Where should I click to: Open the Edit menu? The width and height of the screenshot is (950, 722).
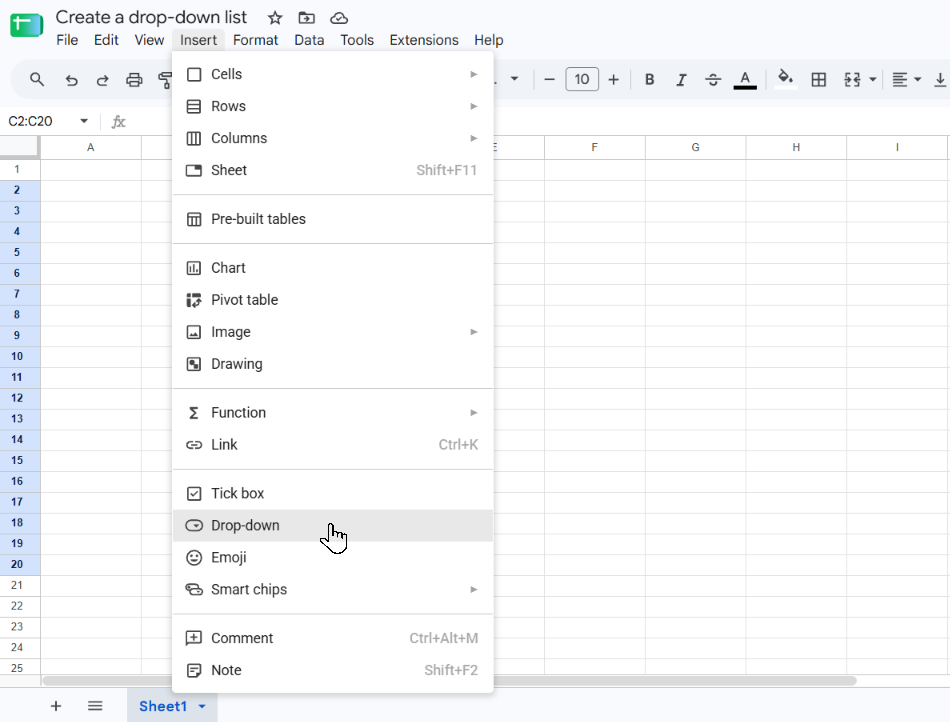(x=106, y=40)
